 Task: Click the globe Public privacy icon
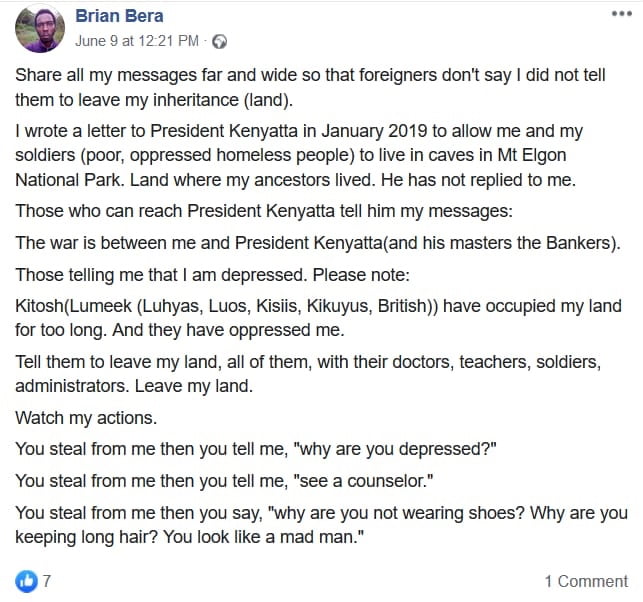pyautogui.click(x=220, y=42)
